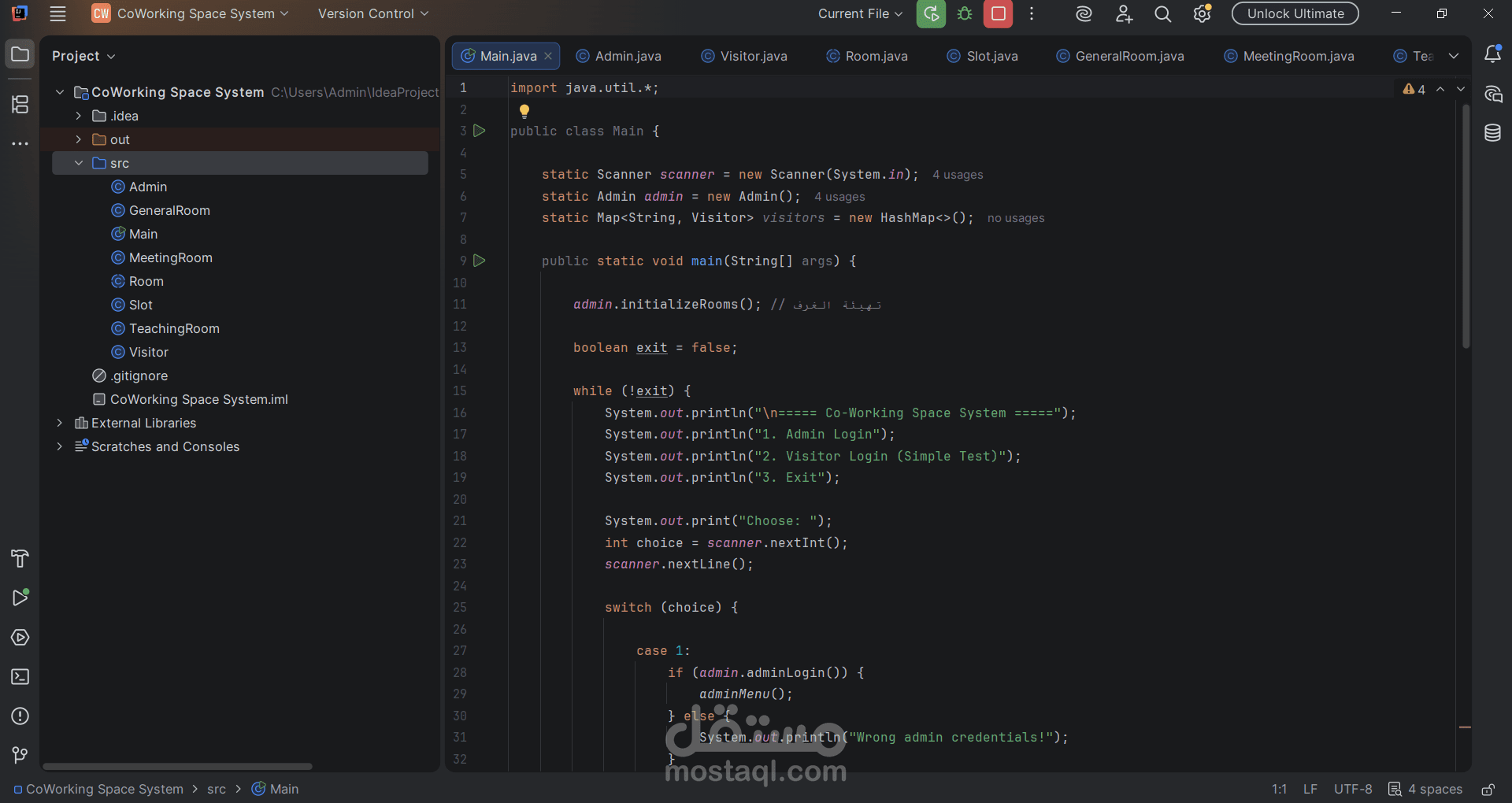Click the 4 usages hint for admin

839,197
